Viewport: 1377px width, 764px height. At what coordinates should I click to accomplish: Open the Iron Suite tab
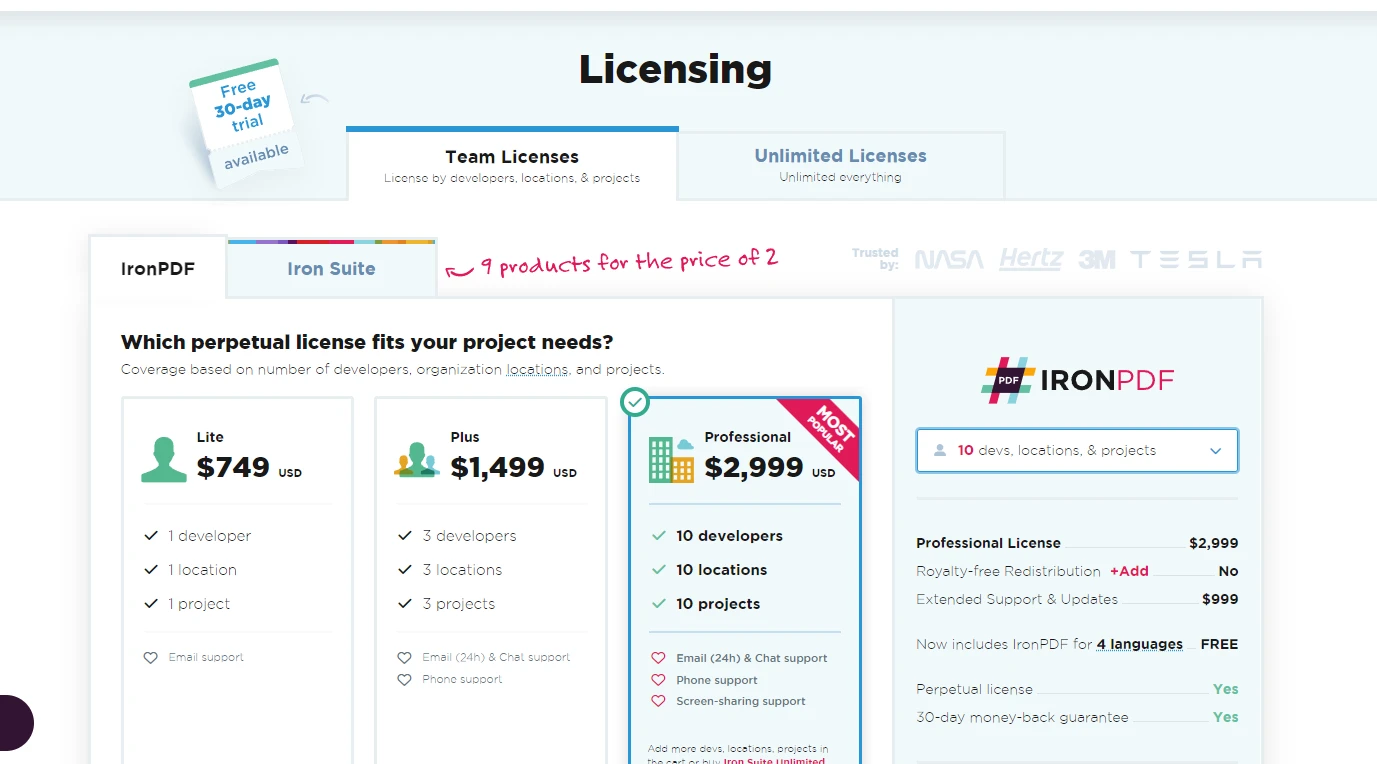tap(331, 268)
